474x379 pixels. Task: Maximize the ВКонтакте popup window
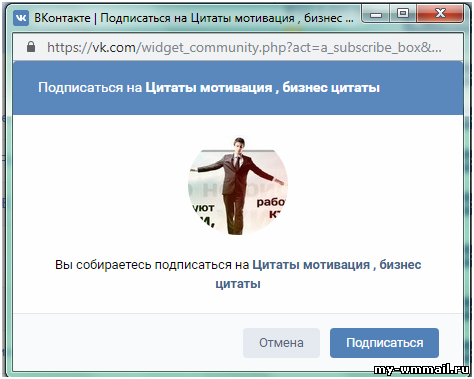(403, 14)
